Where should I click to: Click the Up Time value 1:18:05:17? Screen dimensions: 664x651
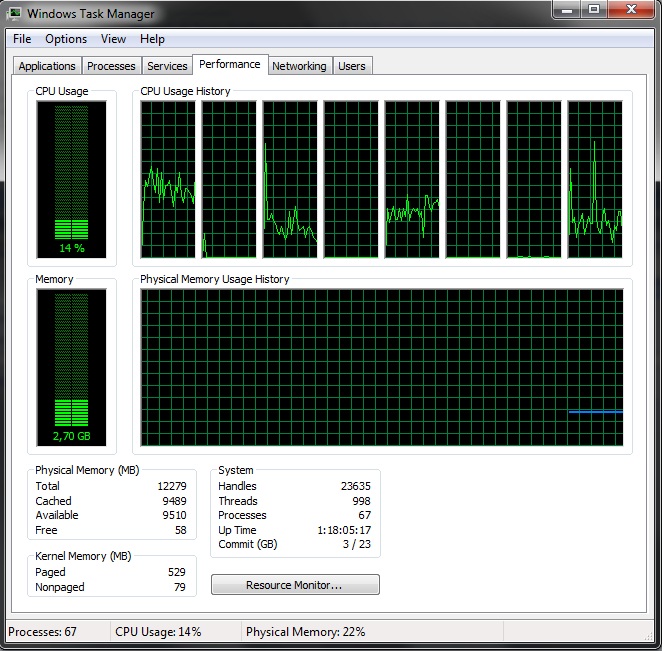344,530
